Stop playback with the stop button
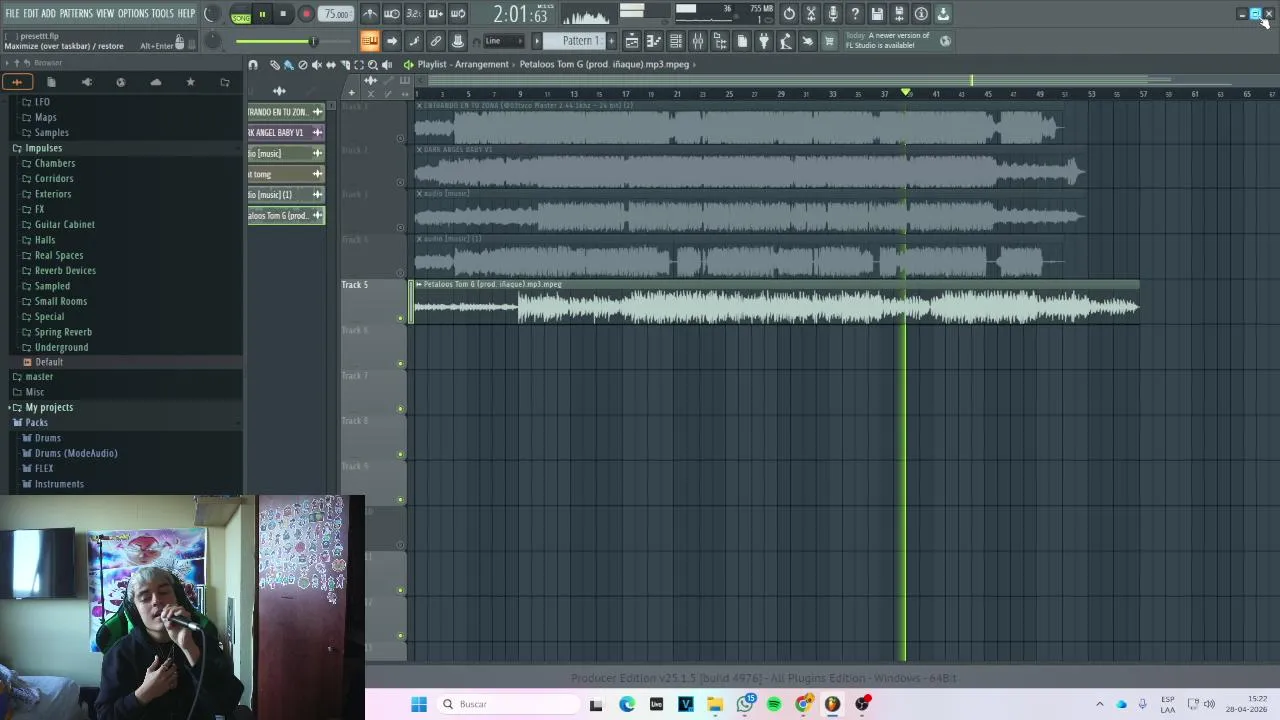1280x720 pixels. click(283, 14)
